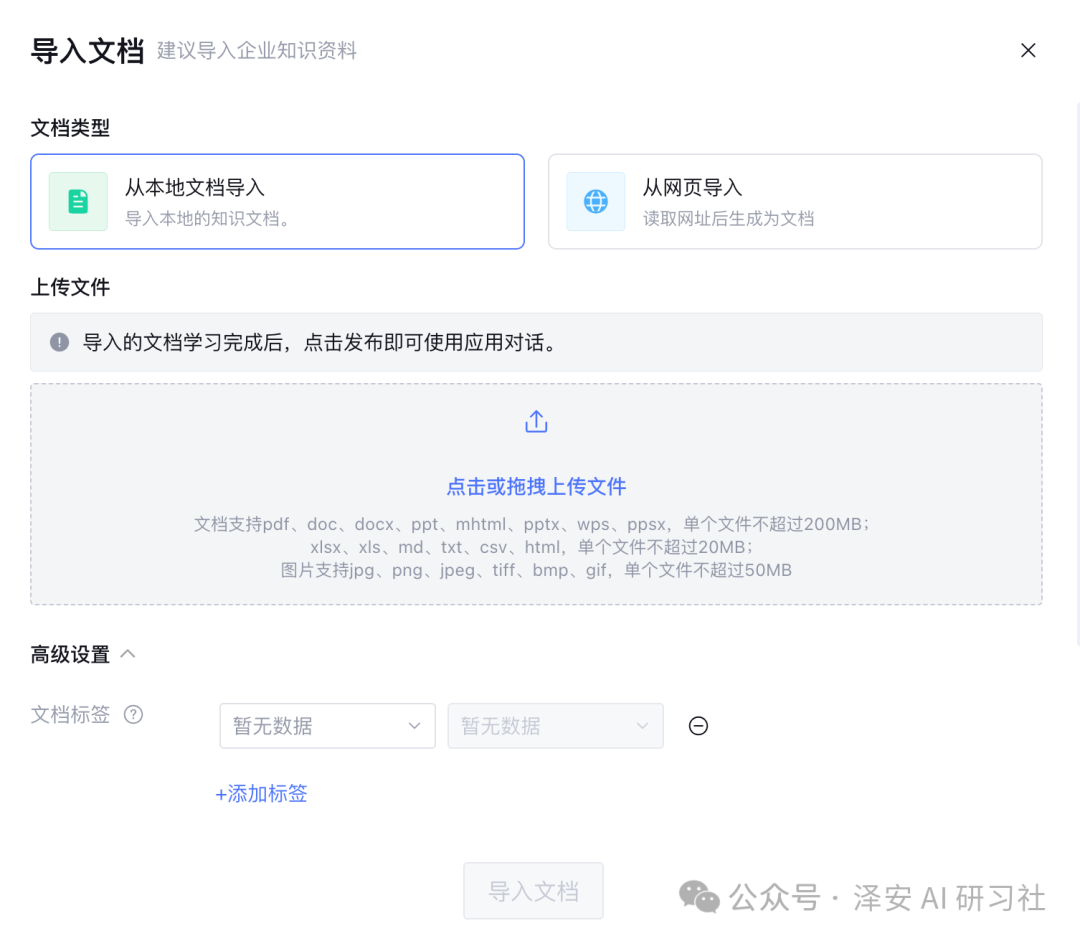Click the blue globe web import icon
The width and height of the screenshot is (1080, 941).
596,201
